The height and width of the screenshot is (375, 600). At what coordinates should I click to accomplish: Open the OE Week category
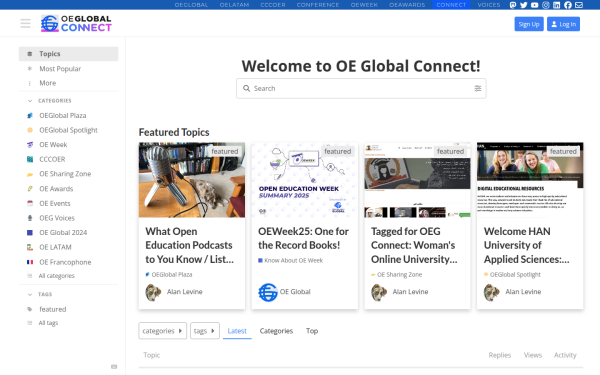point(68,145)
